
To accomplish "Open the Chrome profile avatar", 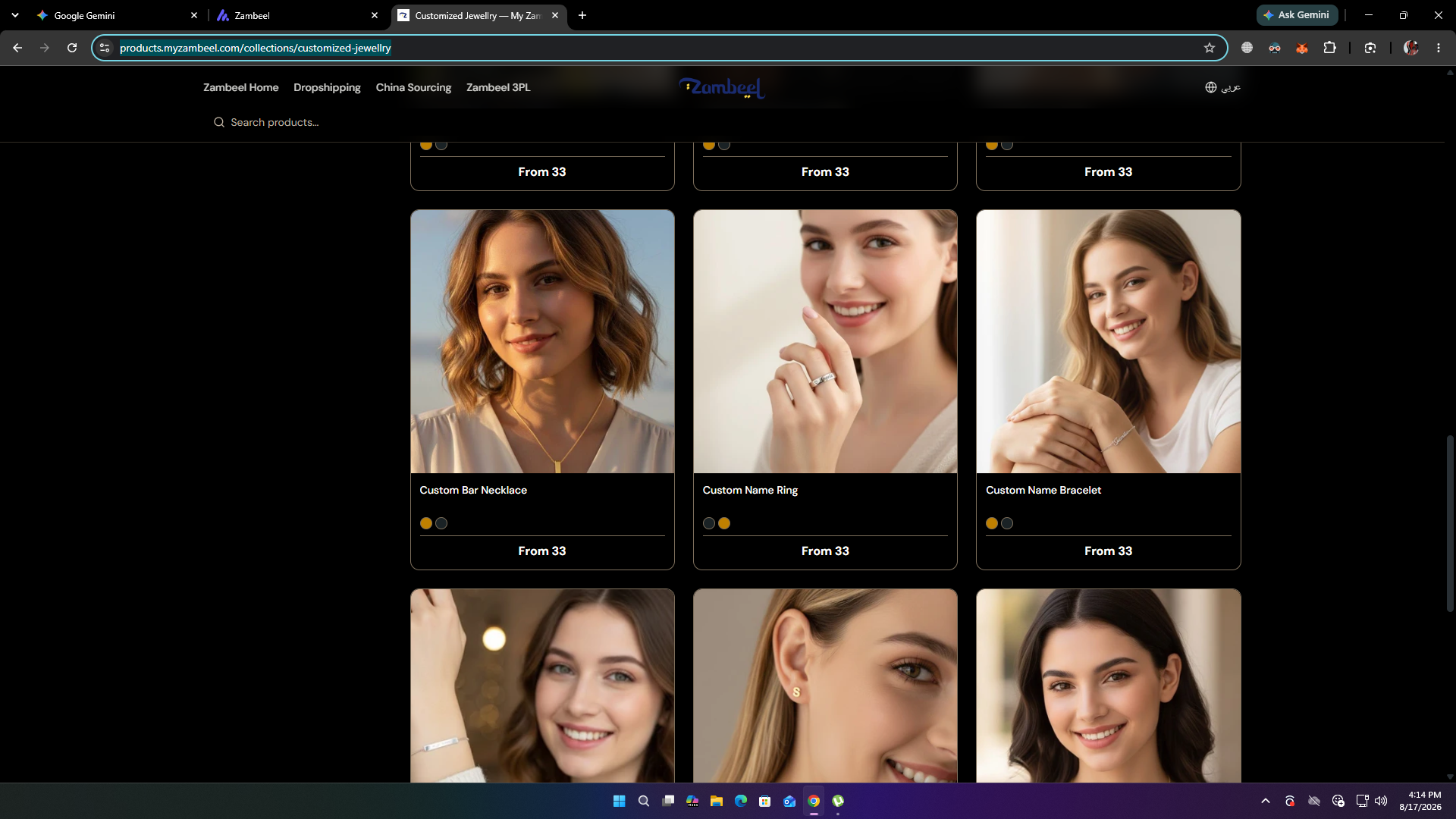I will tap(1411, 48).
